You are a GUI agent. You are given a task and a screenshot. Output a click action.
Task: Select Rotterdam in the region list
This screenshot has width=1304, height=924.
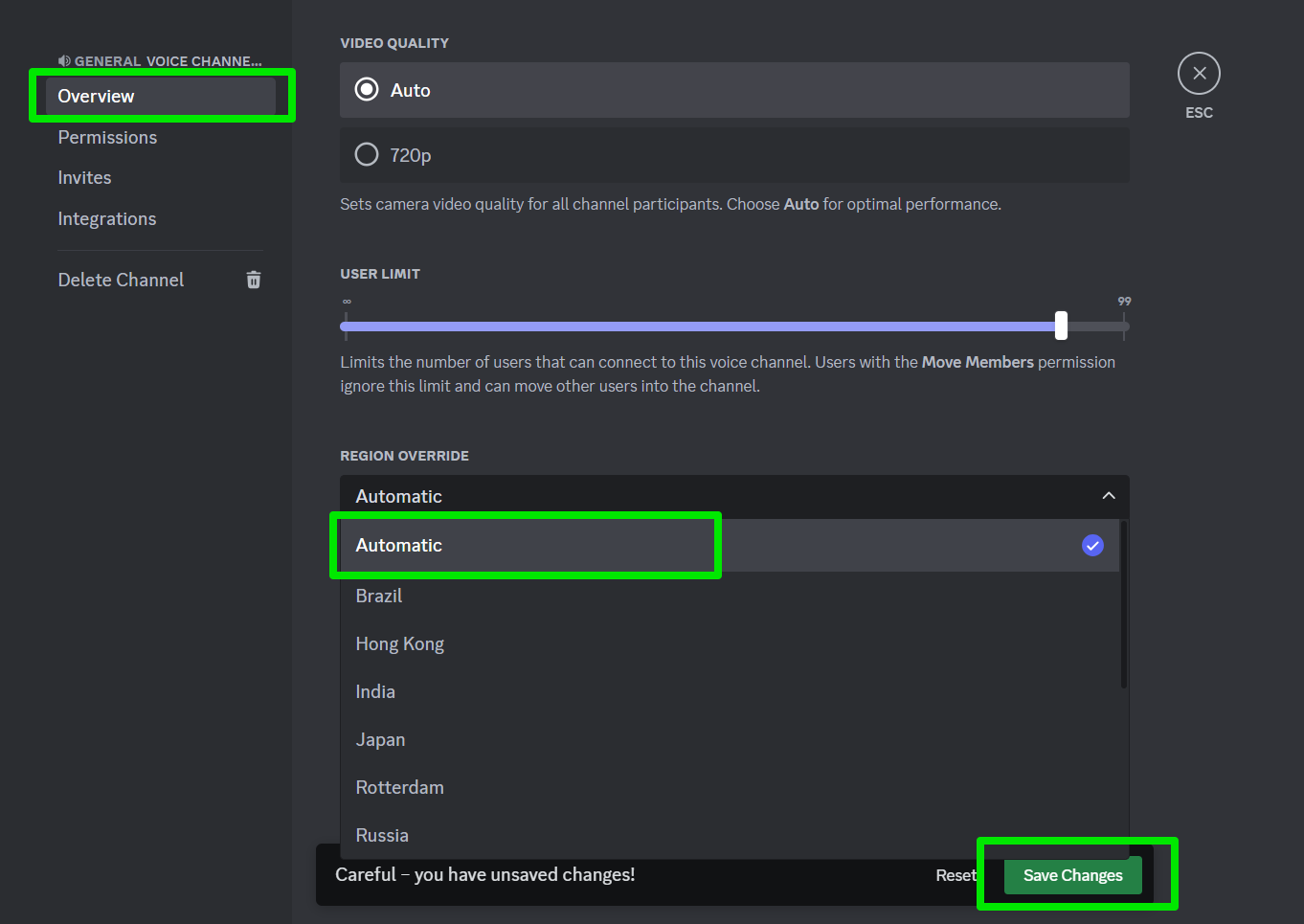coord(399,787)
